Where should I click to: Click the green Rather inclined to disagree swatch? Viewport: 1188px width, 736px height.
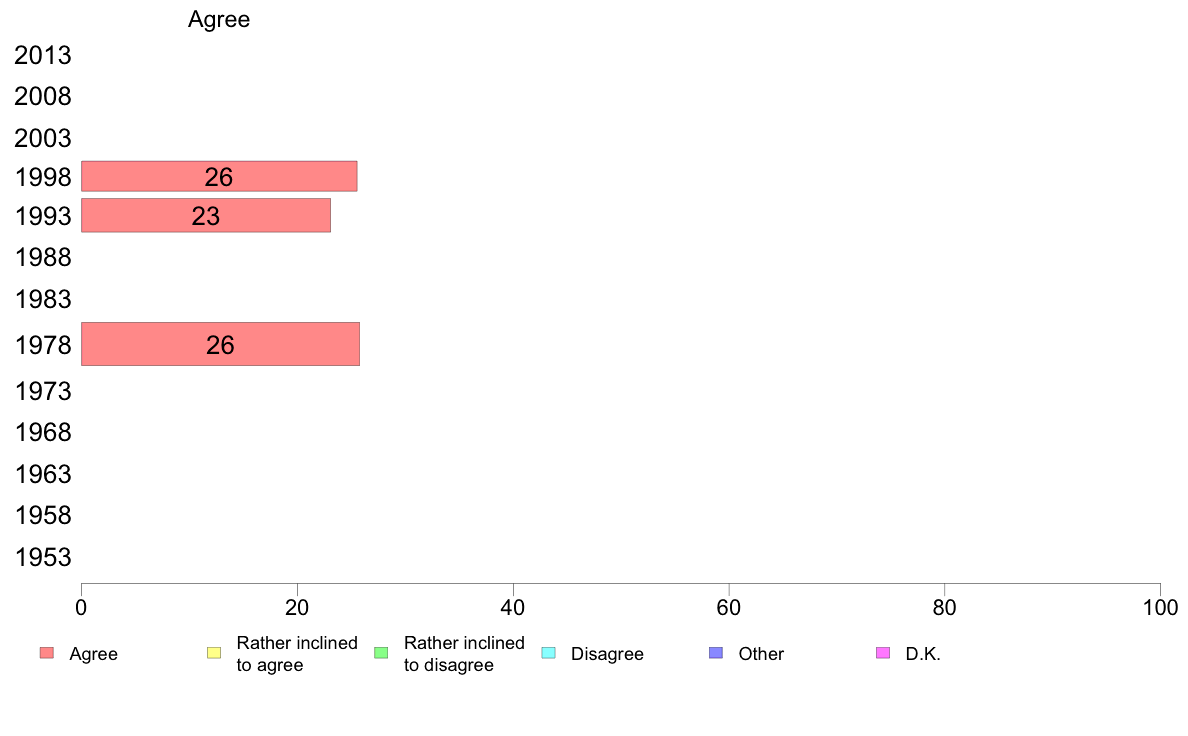tap(380, 653)
